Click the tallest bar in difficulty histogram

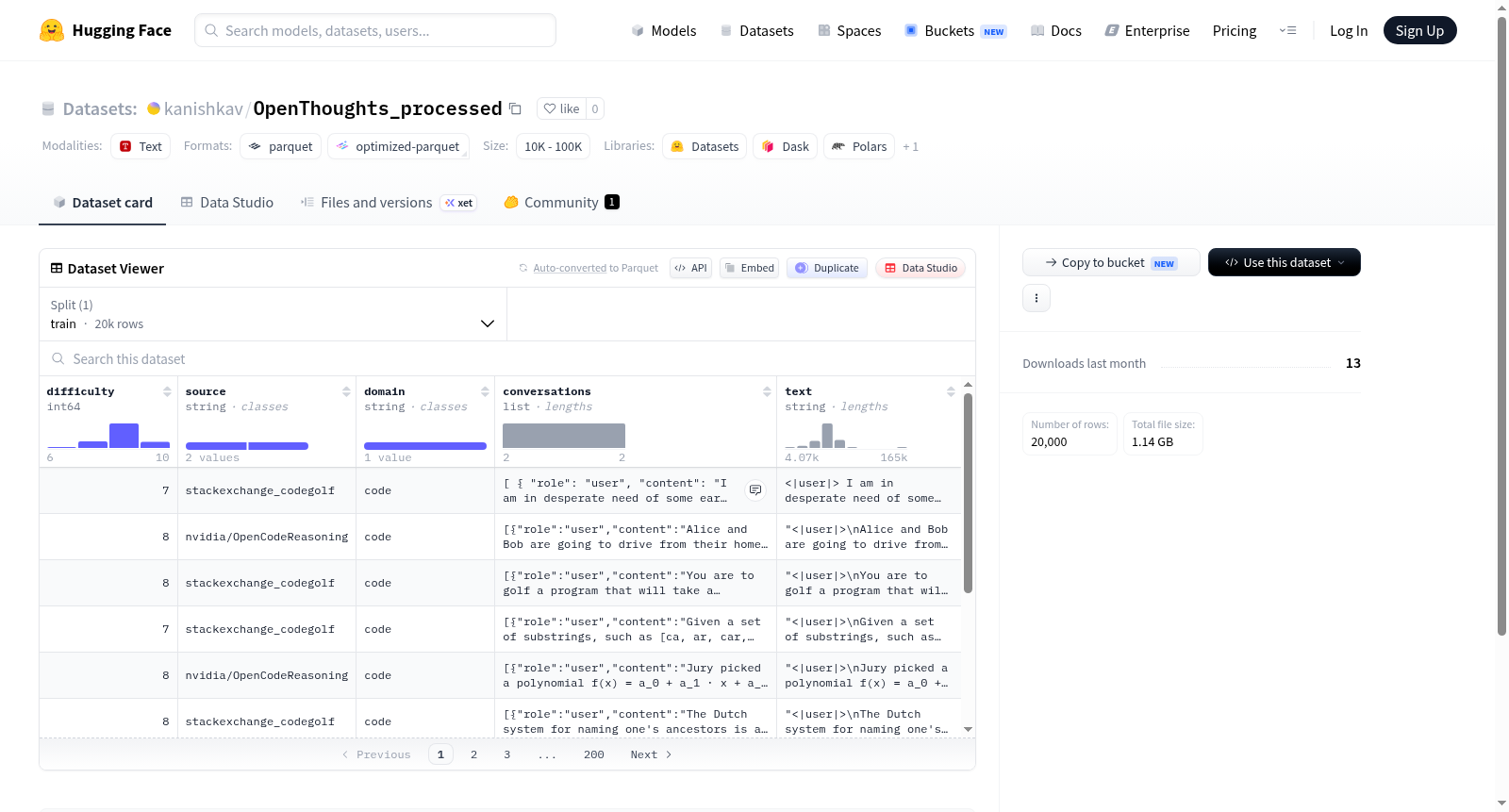click(124, 435)
